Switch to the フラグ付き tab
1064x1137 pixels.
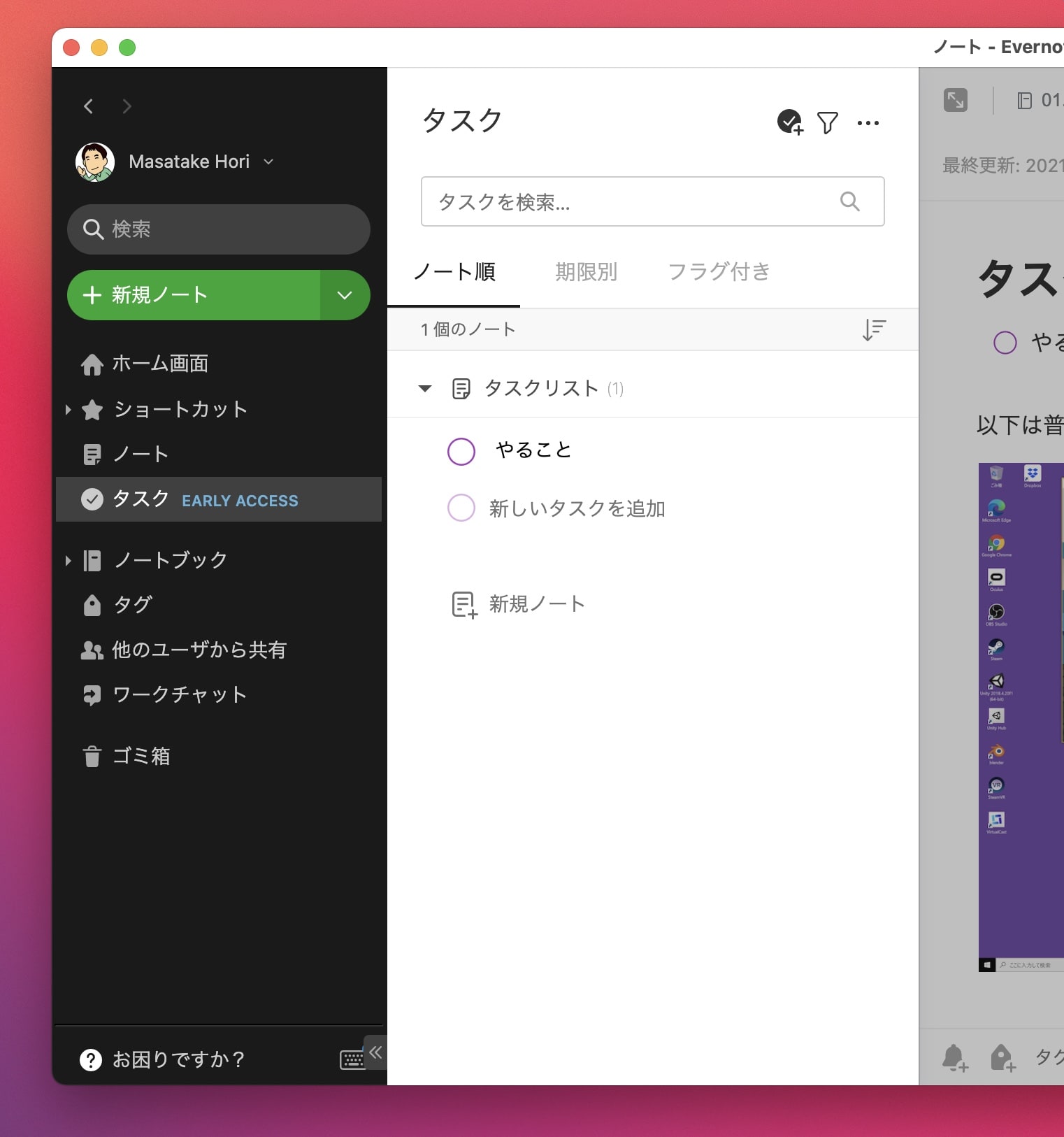[x=719, y=272]
